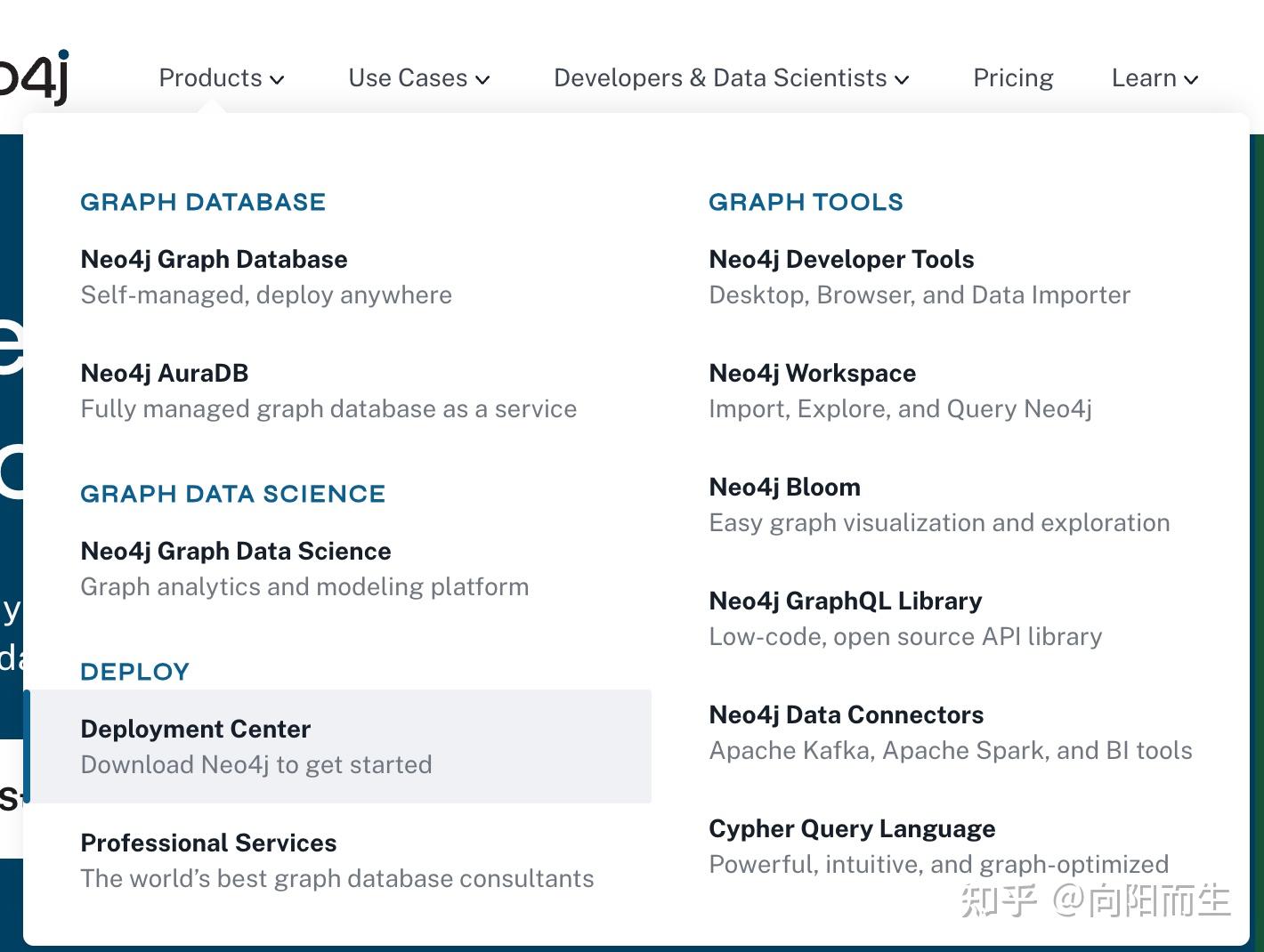Open the Use Cases menu
The height and width of the screenshot is (952, 1264).
coord(418,78)
